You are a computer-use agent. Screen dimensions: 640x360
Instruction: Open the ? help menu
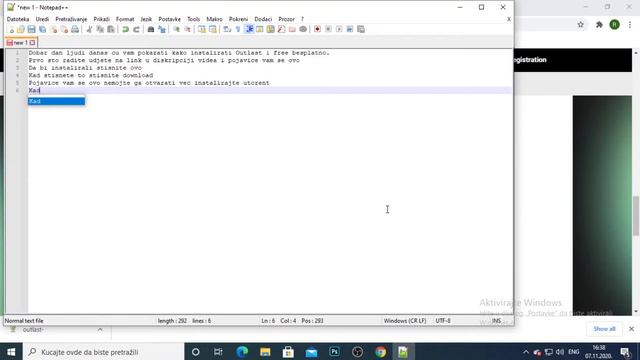tap(302, 19)
